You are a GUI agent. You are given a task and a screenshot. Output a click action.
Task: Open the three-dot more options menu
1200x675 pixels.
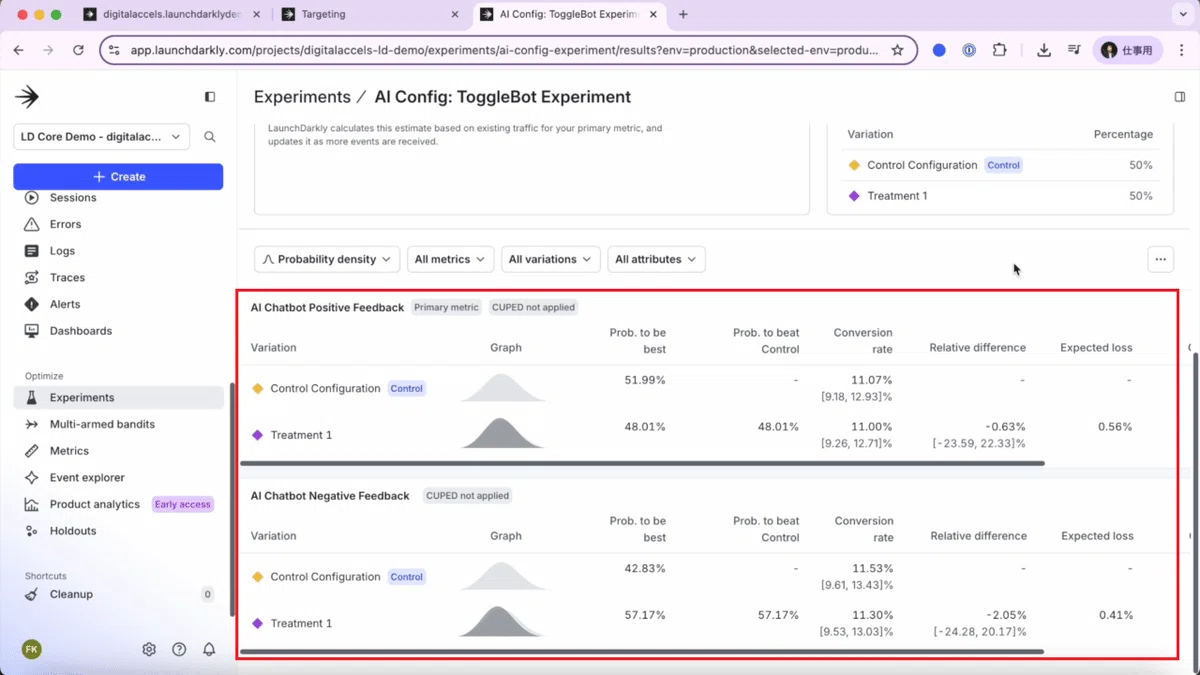(1160, 259)
